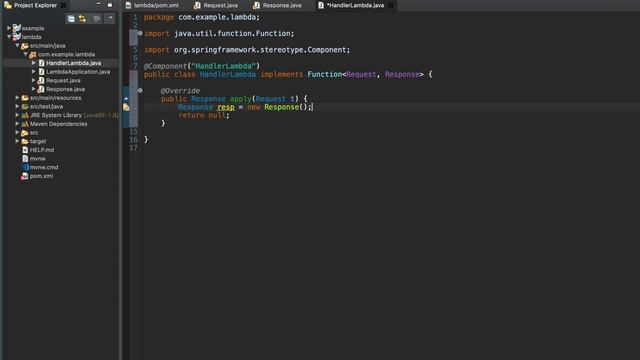Click line number 16 in the gutter

(133, 140)
